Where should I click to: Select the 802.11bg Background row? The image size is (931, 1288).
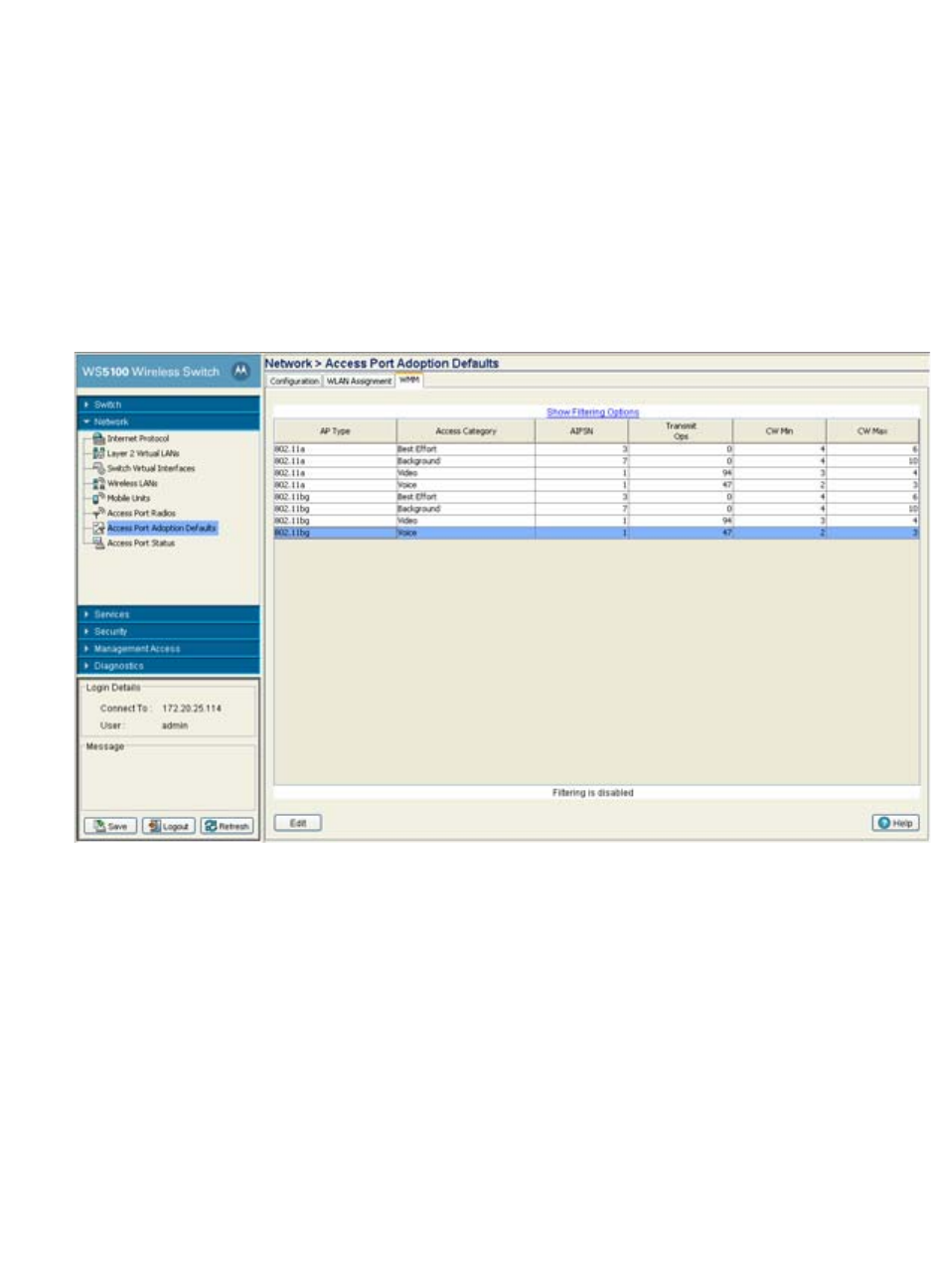tap(596, 509)
